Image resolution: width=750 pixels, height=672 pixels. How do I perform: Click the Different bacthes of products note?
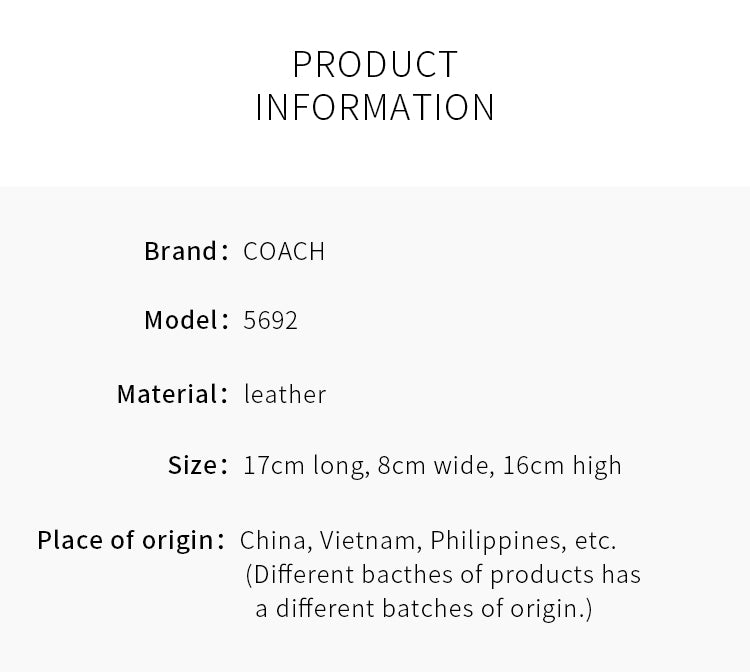point(443,574)
